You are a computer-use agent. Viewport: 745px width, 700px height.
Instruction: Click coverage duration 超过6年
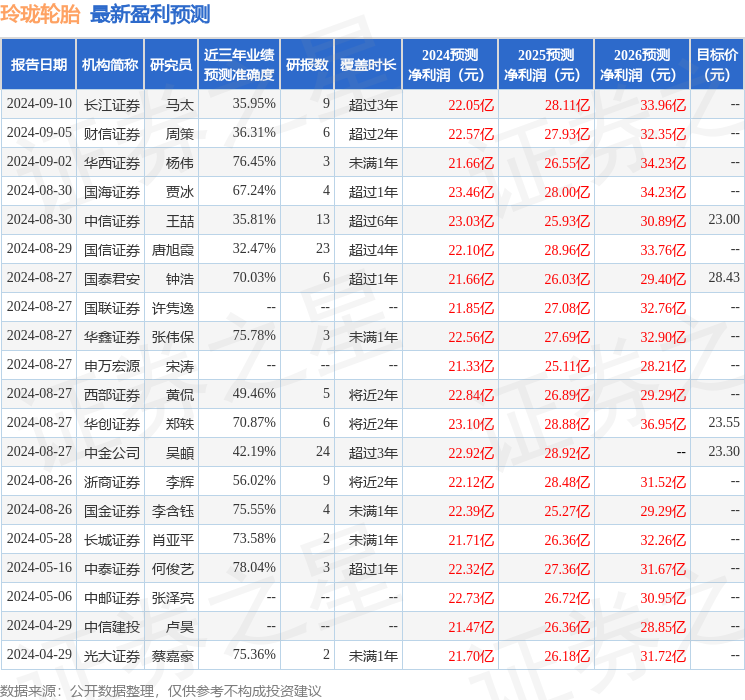(373, 221)
